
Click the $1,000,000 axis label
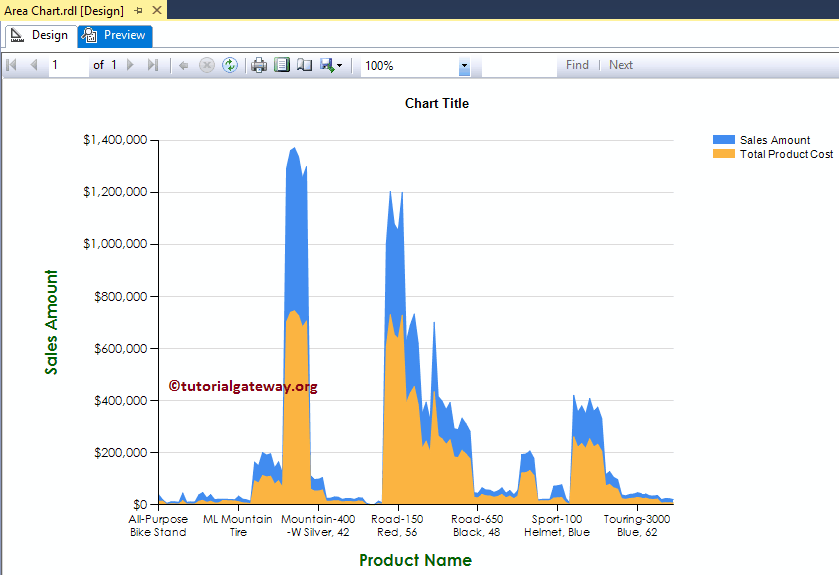point(115,244)
